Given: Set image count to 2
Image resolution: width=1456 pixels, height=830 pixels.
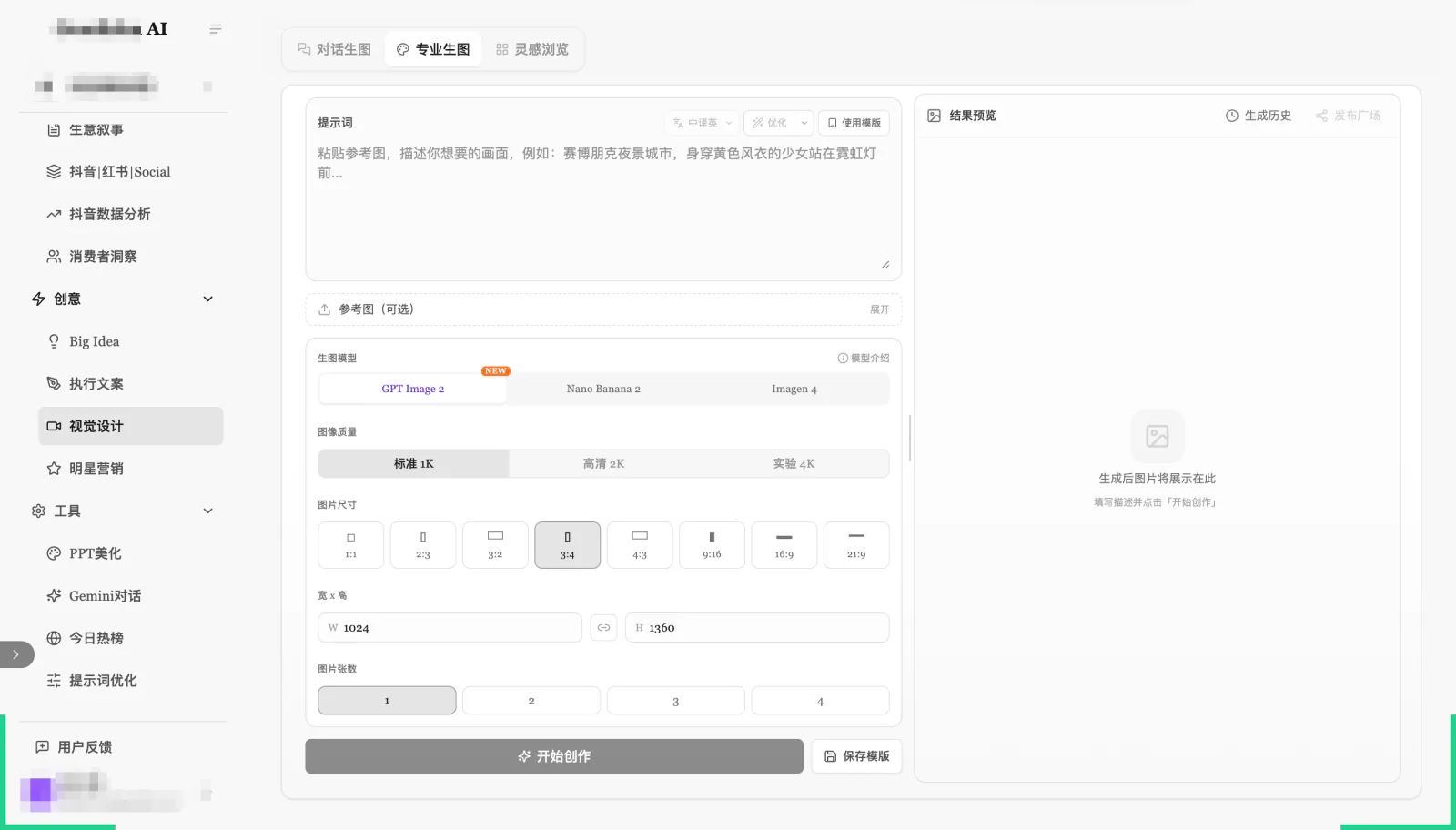Looking at the screenshot, I should coord(531,701).
